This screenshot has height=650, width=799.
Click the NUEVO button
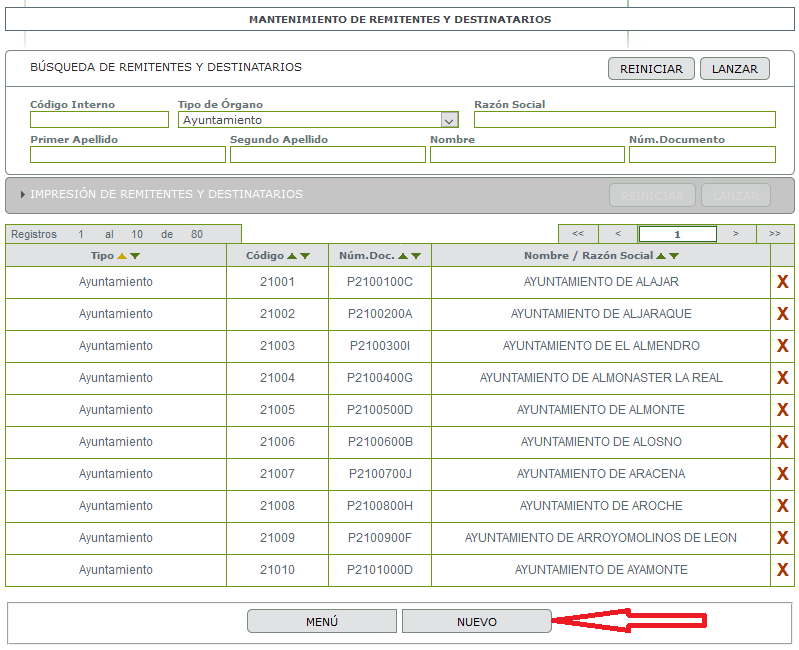[x=476, y=621]
